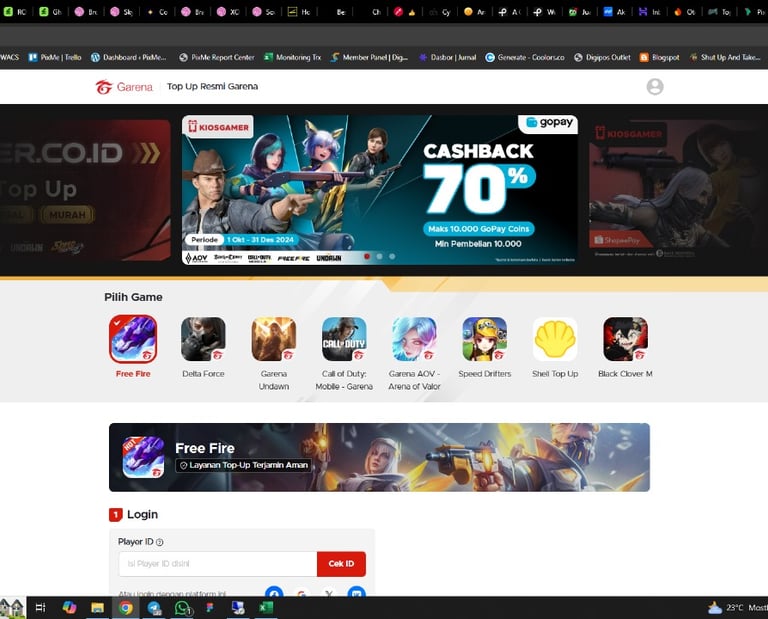Open Excel from the taskbar
Screen dimensions: 768x619
pyautogui.click(x=266, y=608)
